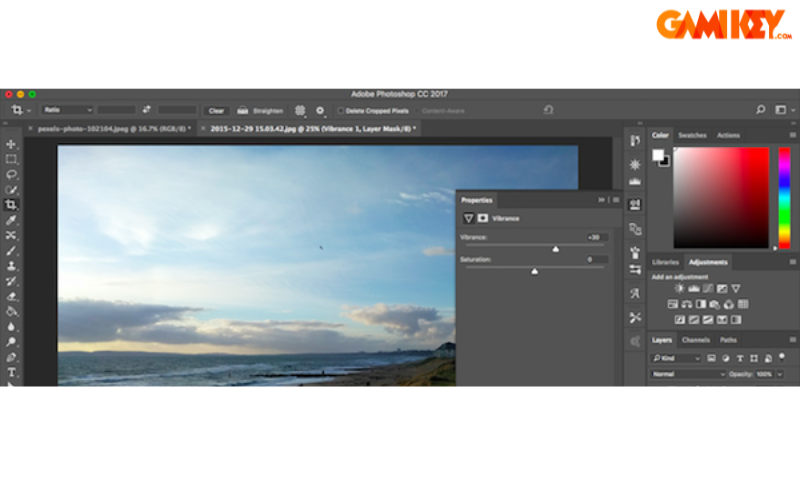Select the Pen tool
800x500 pixels.
(x=11, y=357)
